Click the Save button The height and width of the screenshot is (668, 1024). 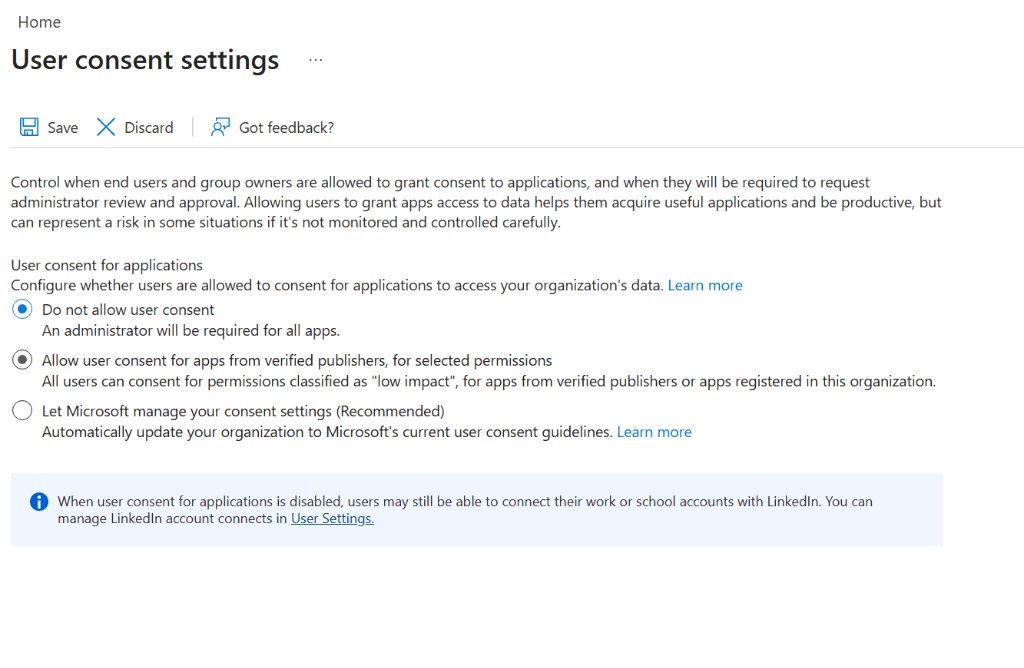coord(48,127)
